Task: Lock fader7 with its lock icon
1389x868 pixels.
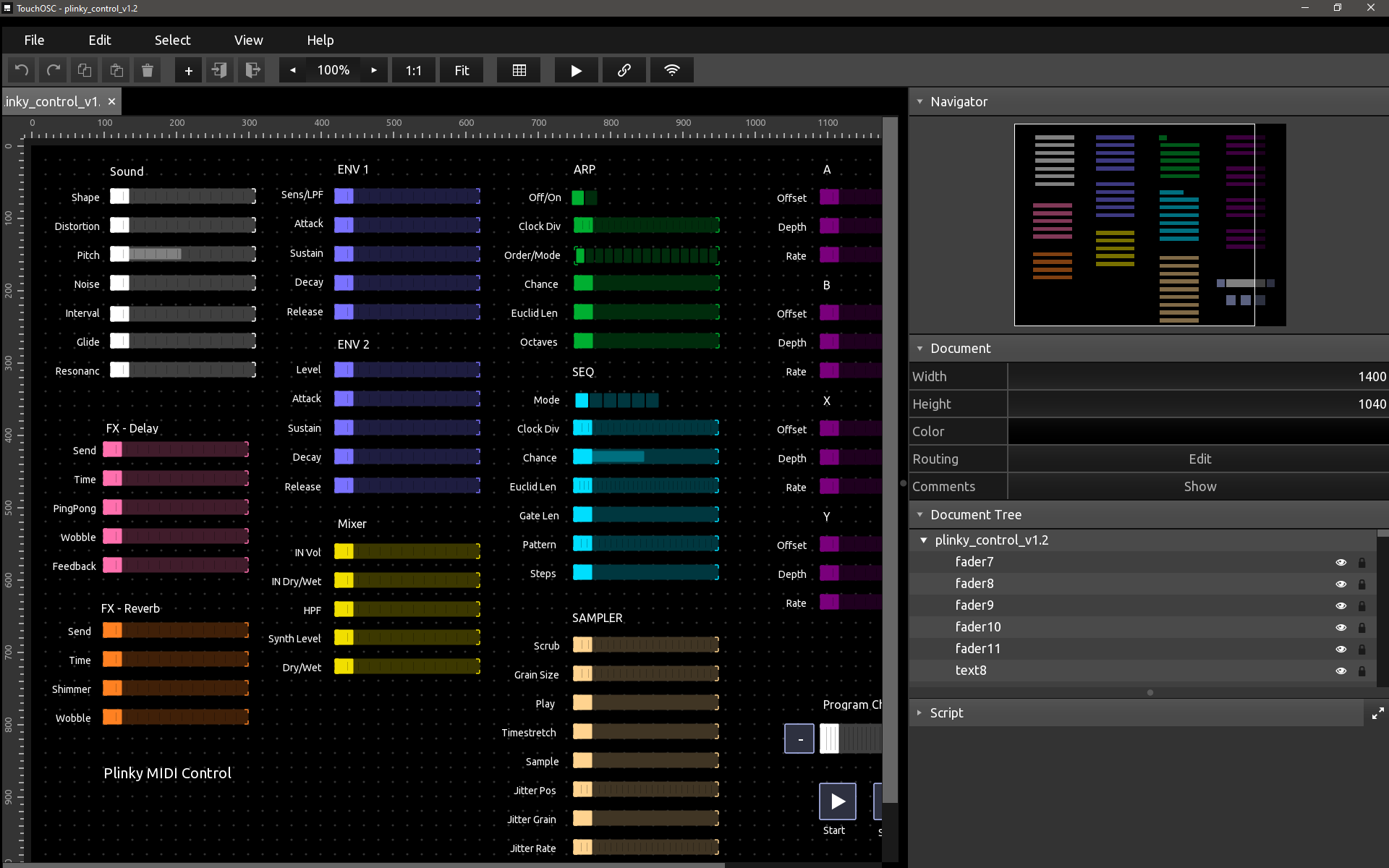Action: (x=1362, y=562)
